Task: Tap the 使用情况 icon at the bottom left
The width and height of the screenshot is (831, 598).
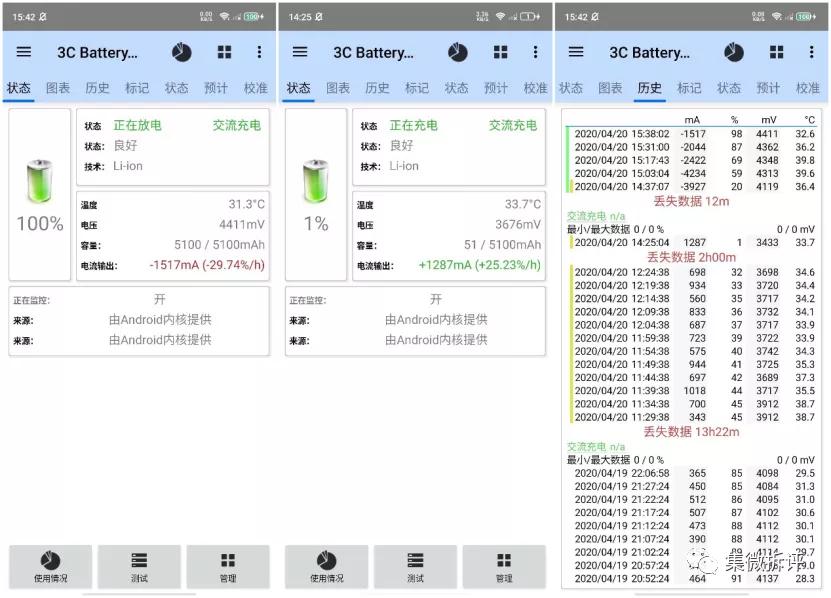Action: point(50,565)
